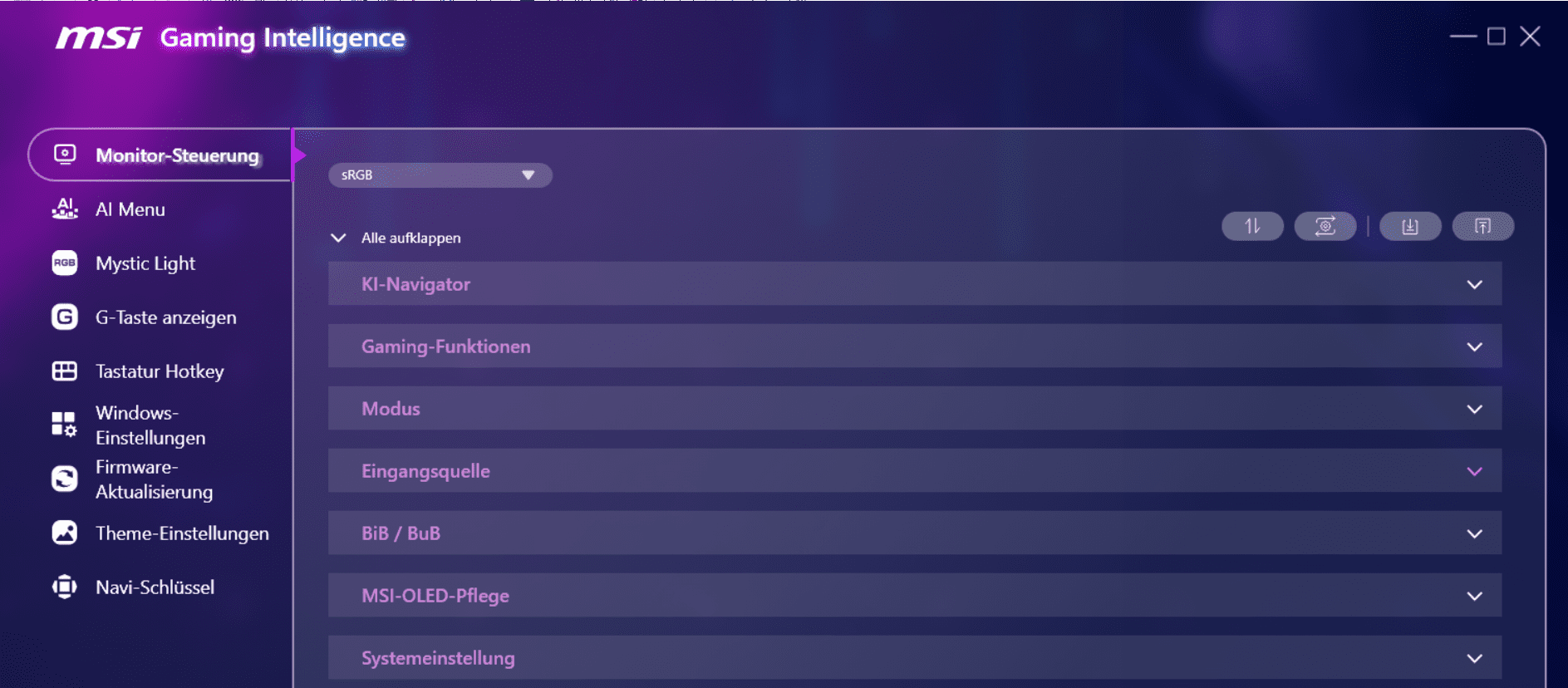Open Theme-Einstellungen page
Viewport: 1568px width, 688px height.
point(182,533)
